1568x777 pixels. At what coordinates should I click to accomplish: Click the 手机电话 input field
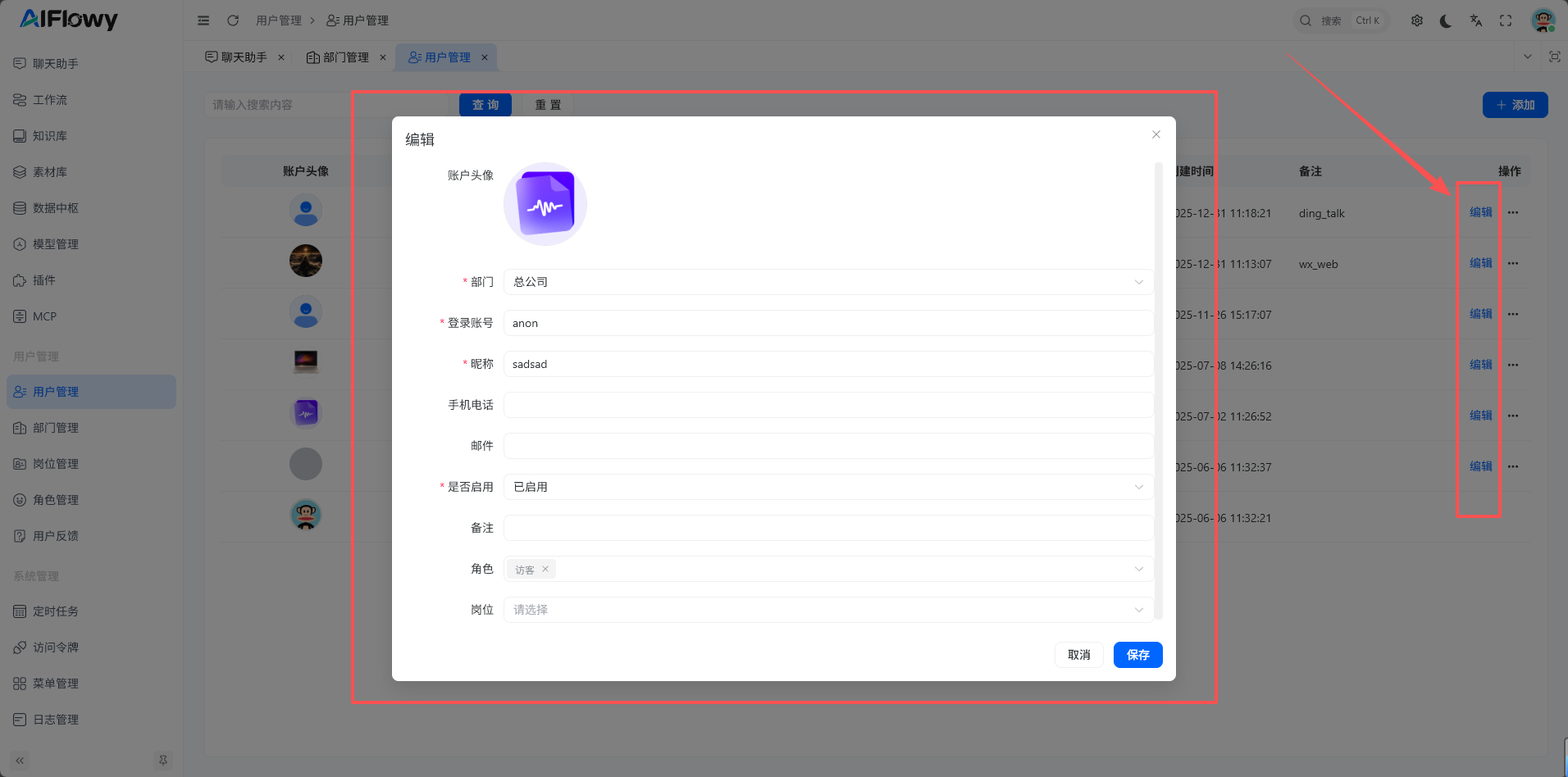coord(828,405)
